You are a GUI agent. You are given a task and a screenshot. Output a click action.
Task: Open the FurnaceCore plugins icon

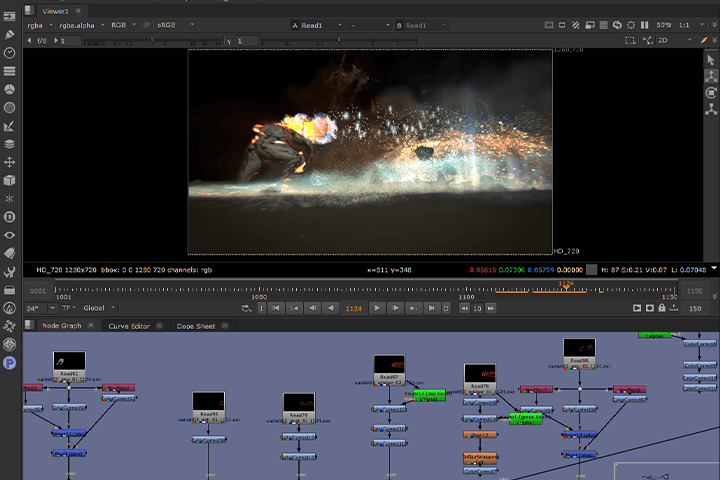[x=9, y=308]
